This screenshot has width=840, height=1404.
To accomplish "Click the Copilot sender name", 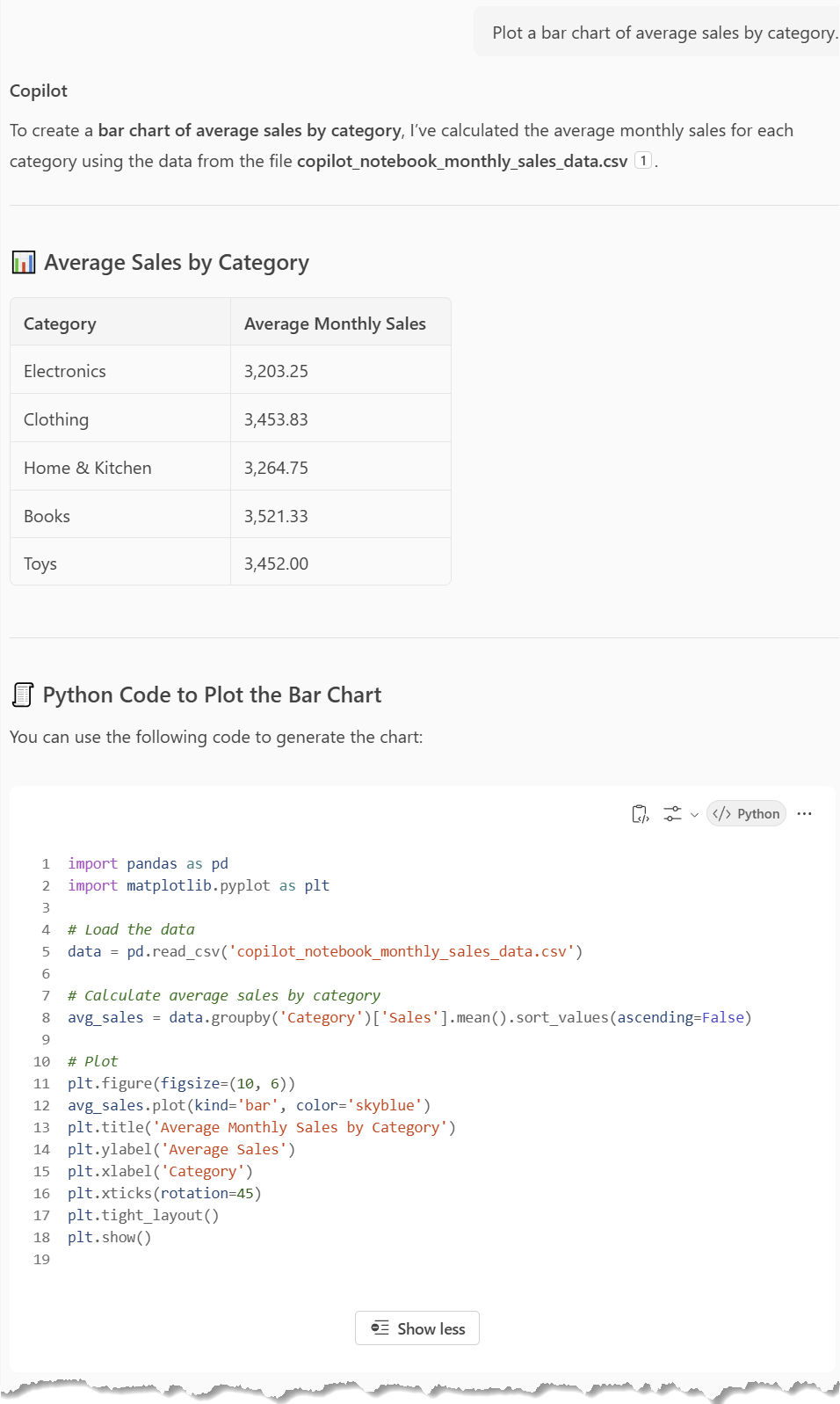I will [x=39, y=91].
